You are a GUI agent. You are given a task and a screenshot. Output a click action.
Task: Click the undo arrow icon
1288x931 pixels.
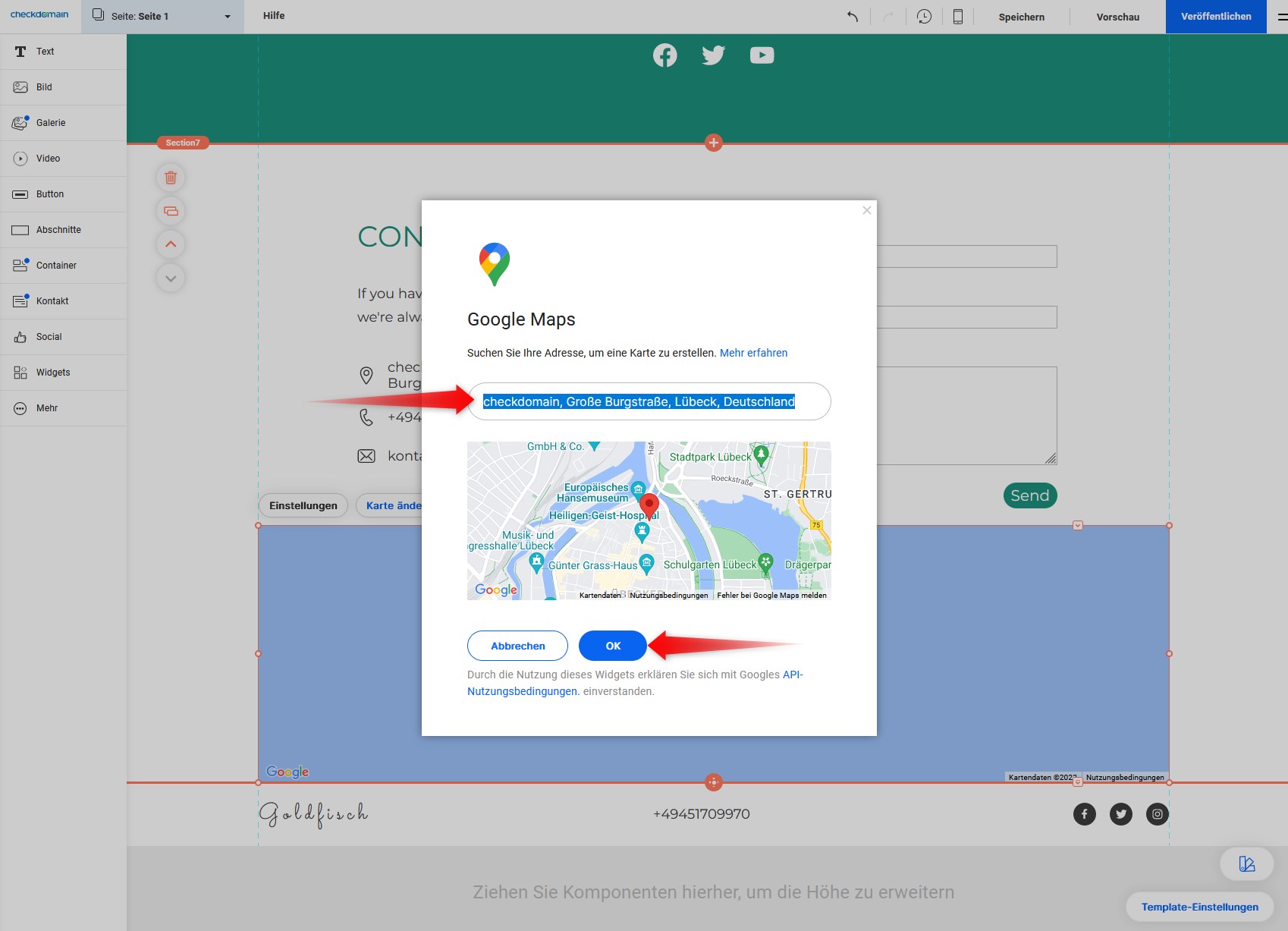click(853, 17)
